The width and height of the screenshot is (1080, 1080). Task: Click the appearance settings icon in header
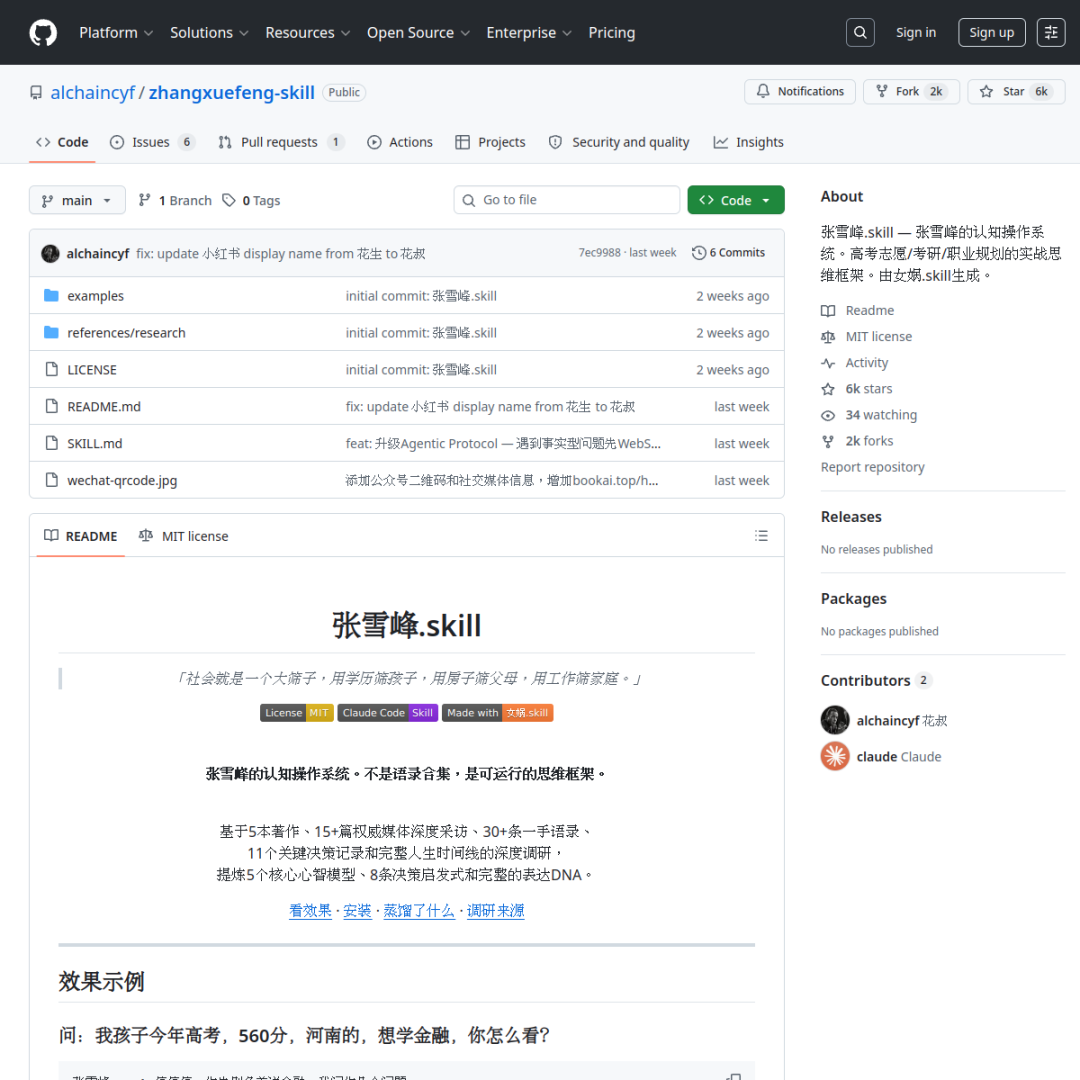tap(1051, 33)
